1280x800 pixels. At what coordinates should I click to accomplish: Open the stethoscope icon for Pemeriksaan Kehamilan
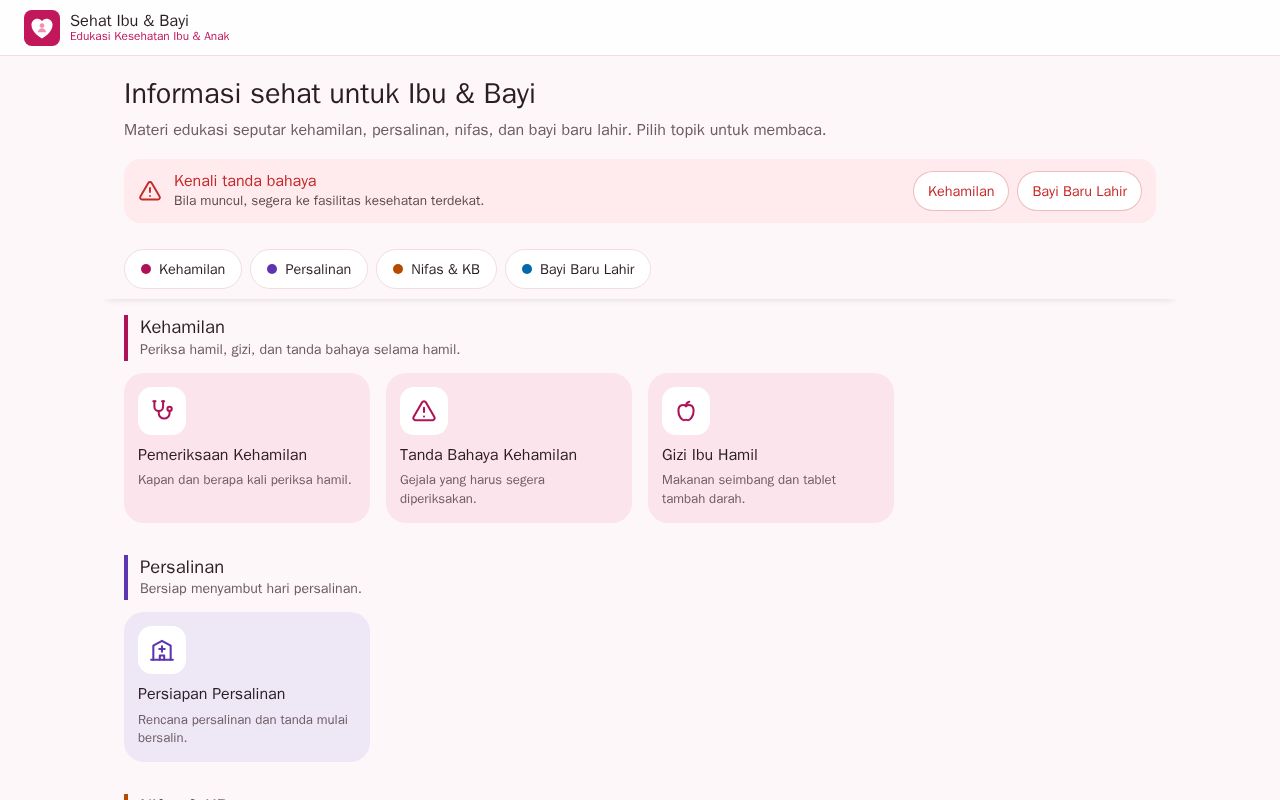[162, 411]
